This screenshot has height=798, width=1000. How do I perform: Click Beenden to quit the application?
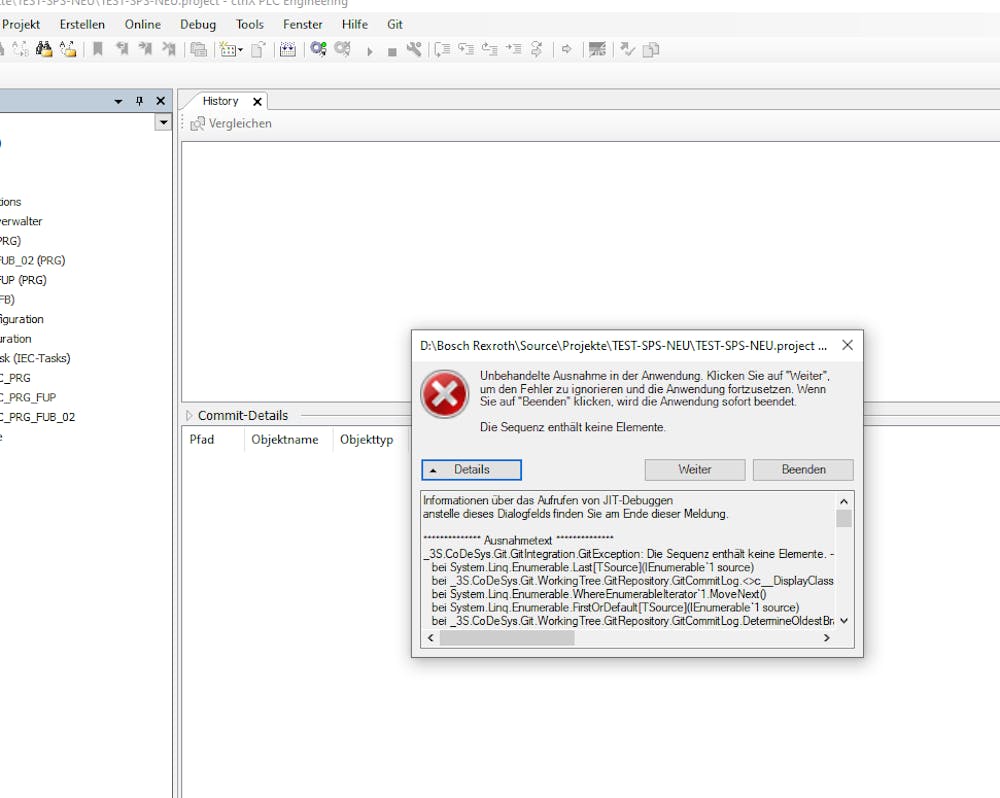805,469
